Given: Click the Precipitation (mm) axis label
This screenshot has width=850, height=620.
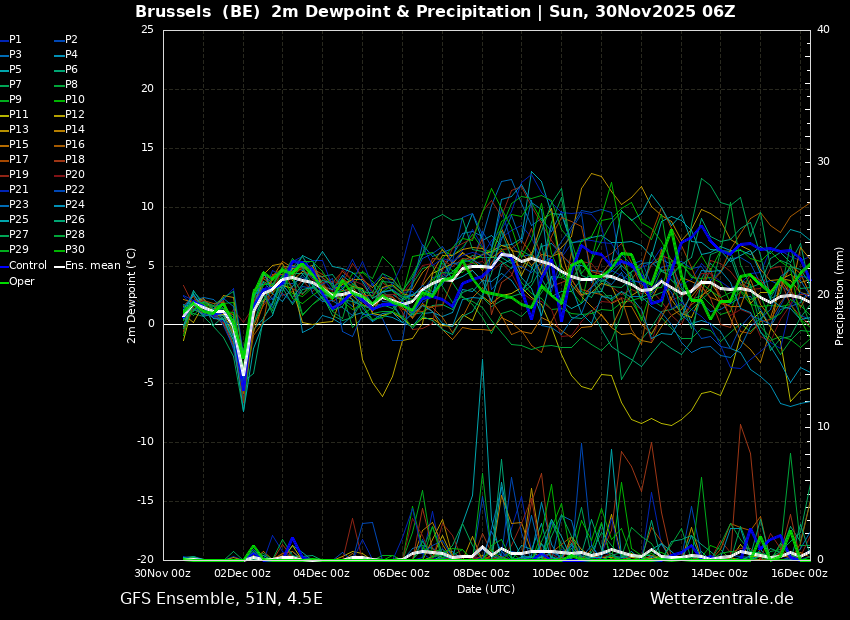Looking at the screenshot, I should (840, 295).
